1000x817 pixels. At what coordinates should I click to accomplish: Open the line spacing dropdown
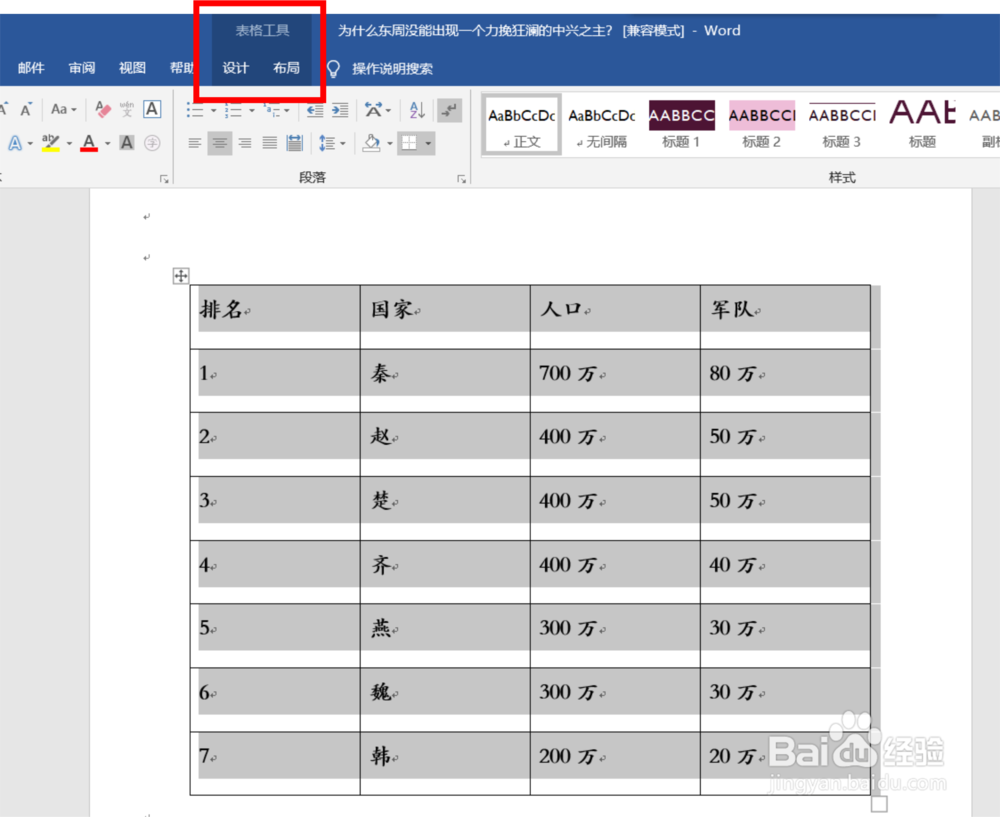(342, 143)
